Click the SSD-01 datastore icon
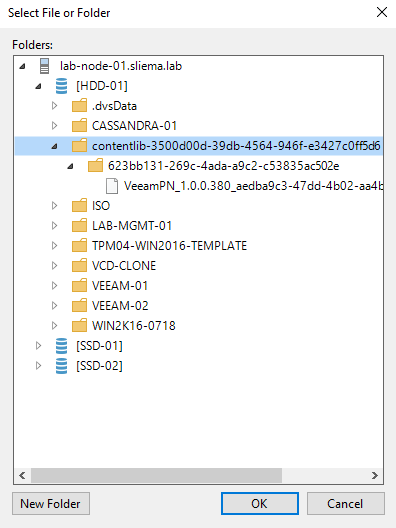 pyautogui.click(x=61, y=346)
